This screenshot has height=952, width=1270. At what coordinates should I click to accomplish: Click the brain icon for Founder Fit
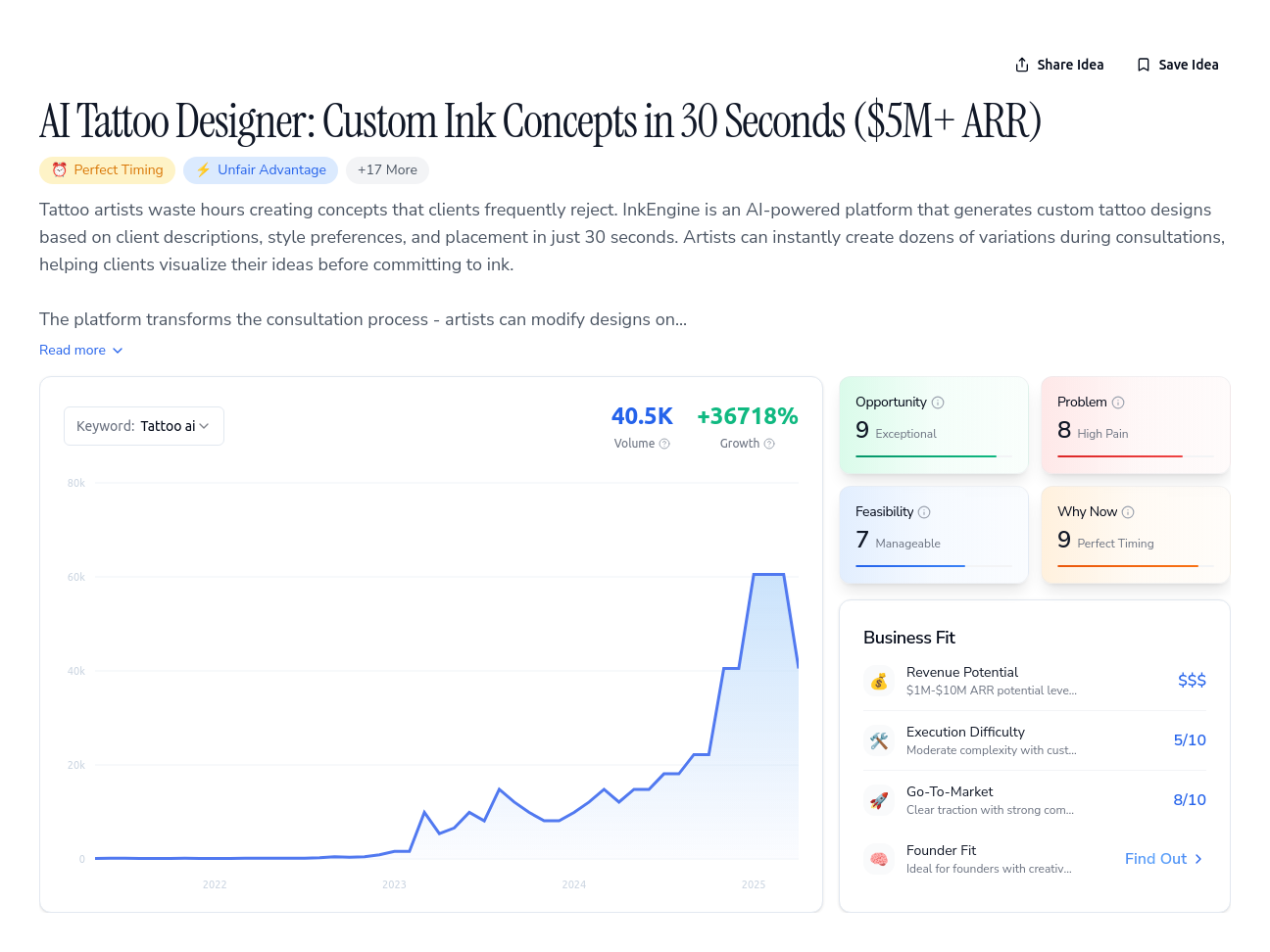(x=879, y=859)
